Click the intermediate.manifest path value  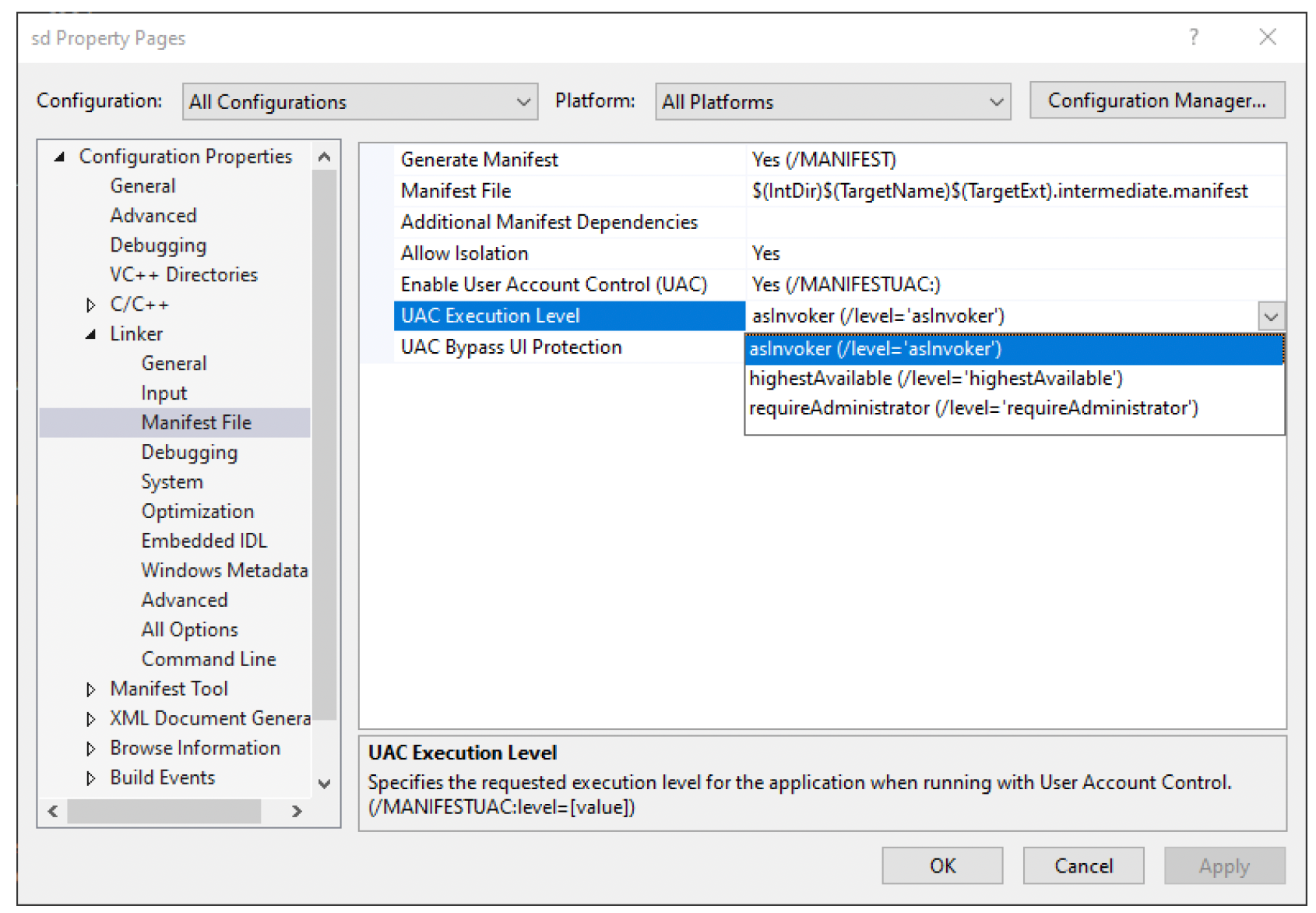1000,191
